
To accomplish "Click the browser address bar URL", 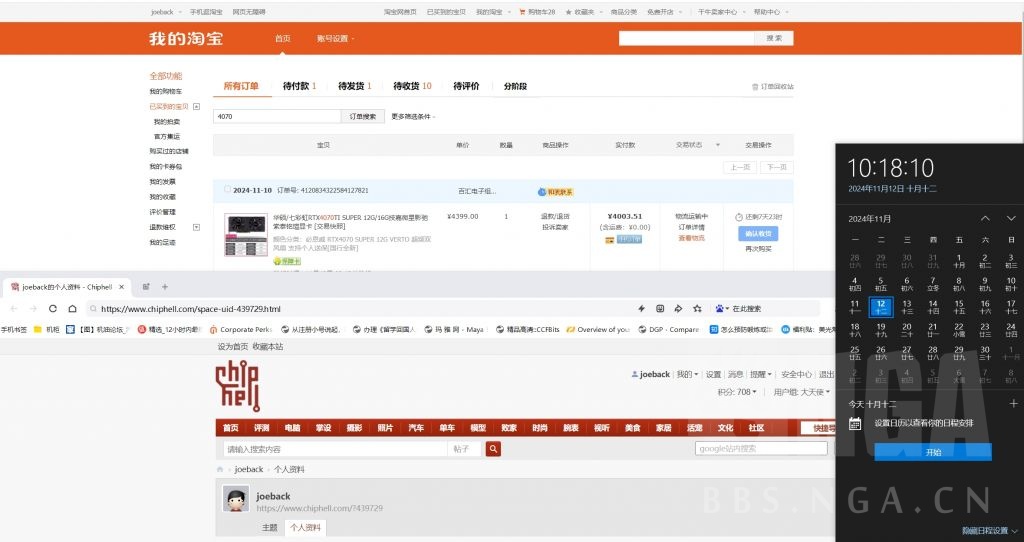I will (x=190, y=309).
